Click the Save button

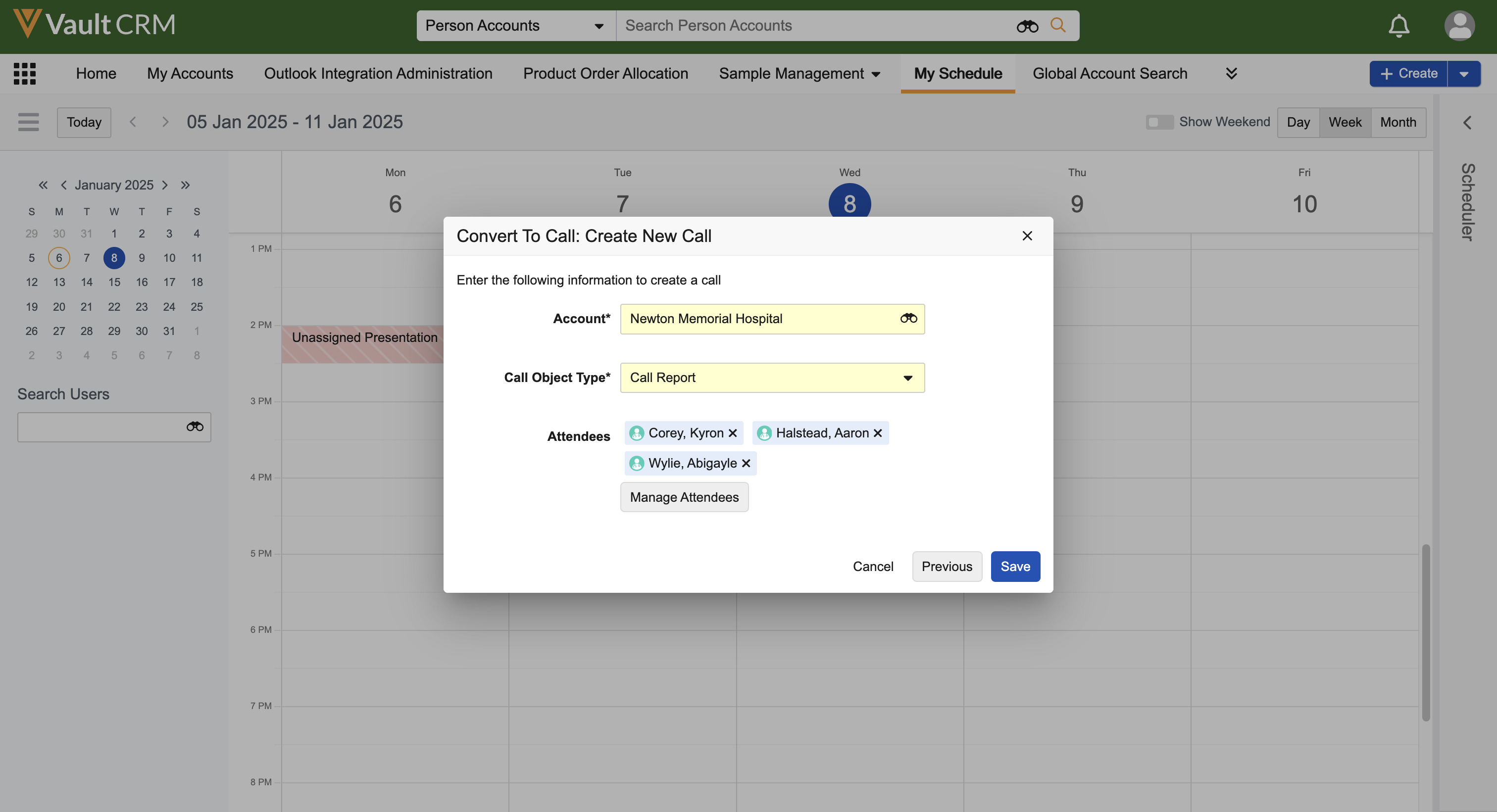coord(1015,566)
